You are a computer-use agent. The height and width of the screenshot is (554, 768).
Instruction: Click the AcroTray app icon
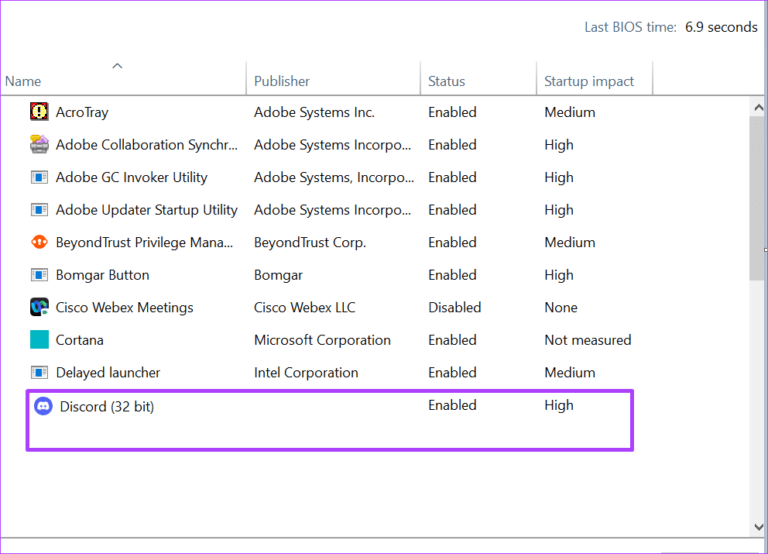(39, 112)
